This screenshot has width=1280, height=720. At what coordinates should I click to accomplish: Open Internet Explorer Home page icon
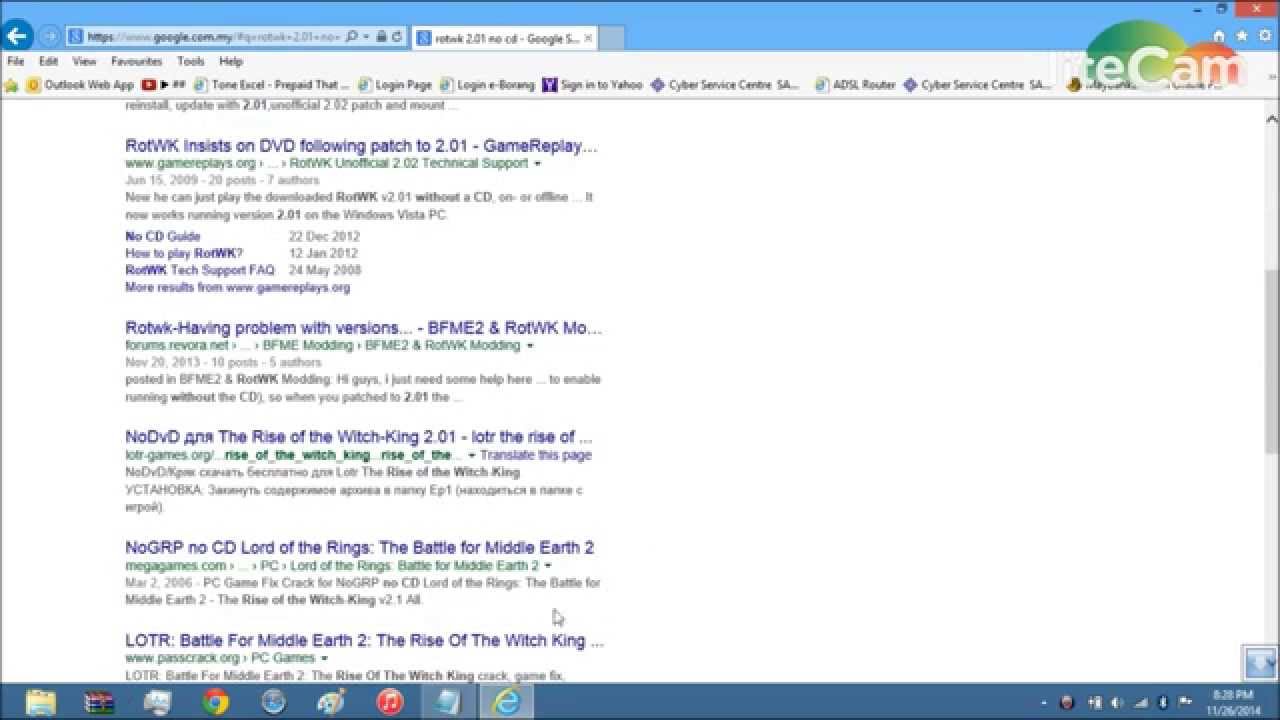click(1218, 36)
